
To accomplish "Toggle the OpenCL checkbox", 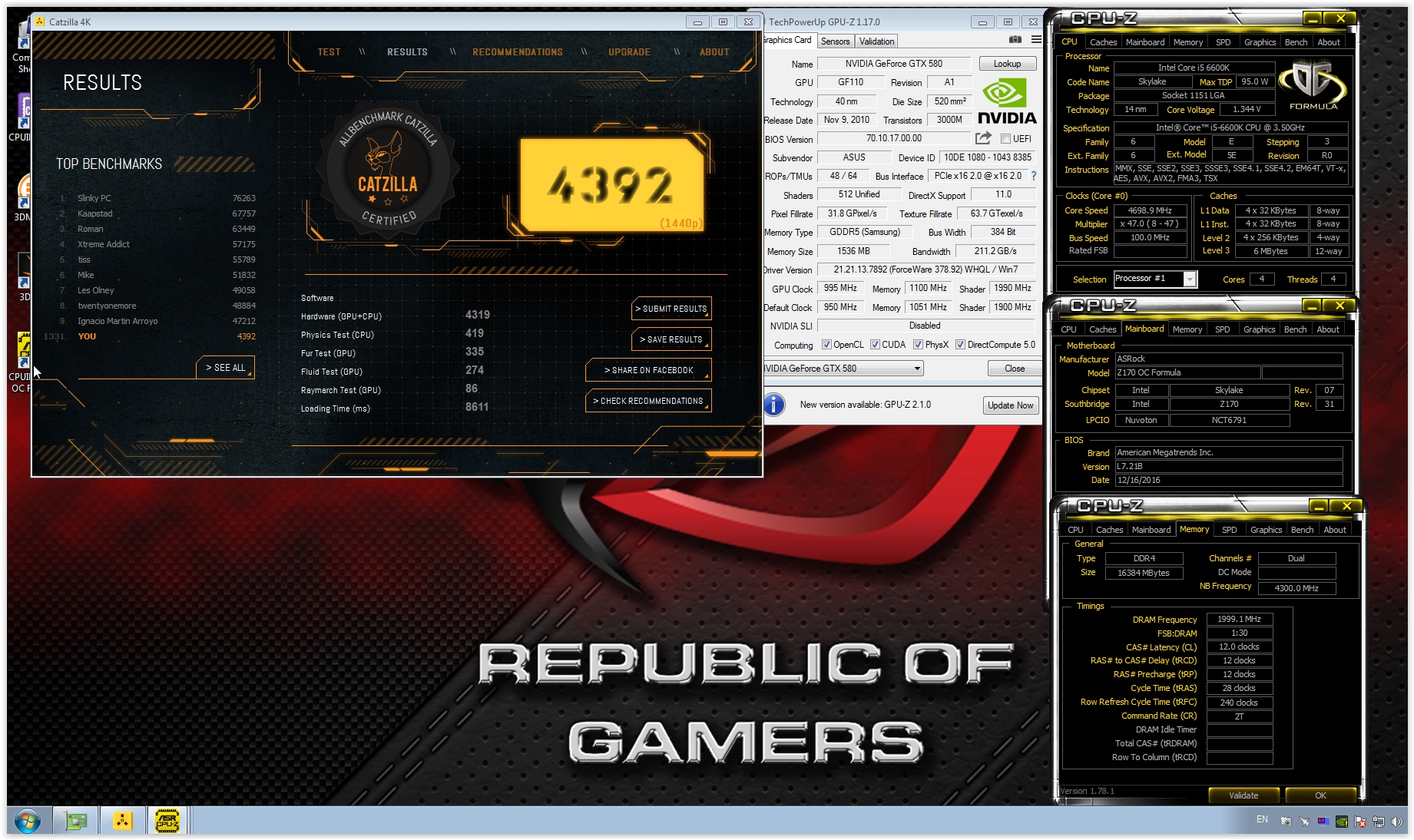I will [x=826, y=345].
